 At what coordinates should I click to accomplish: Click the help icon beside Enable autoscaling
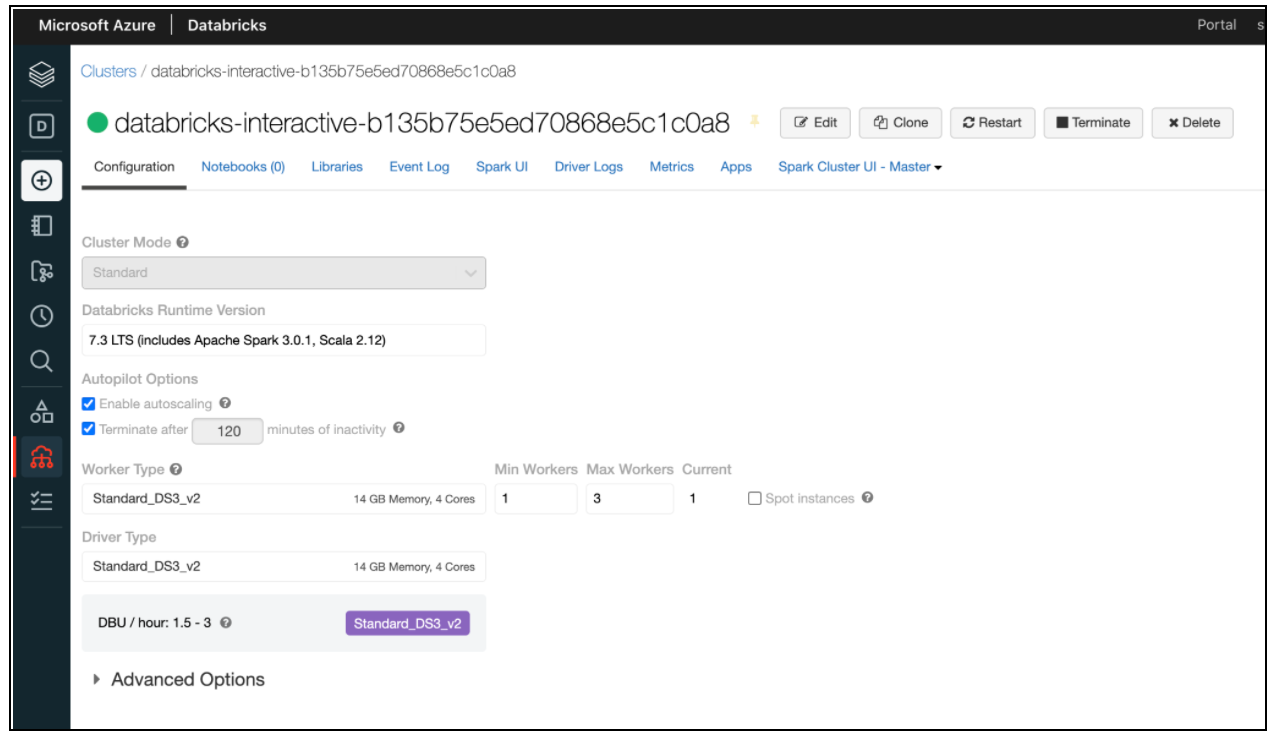tap(225, 403)
